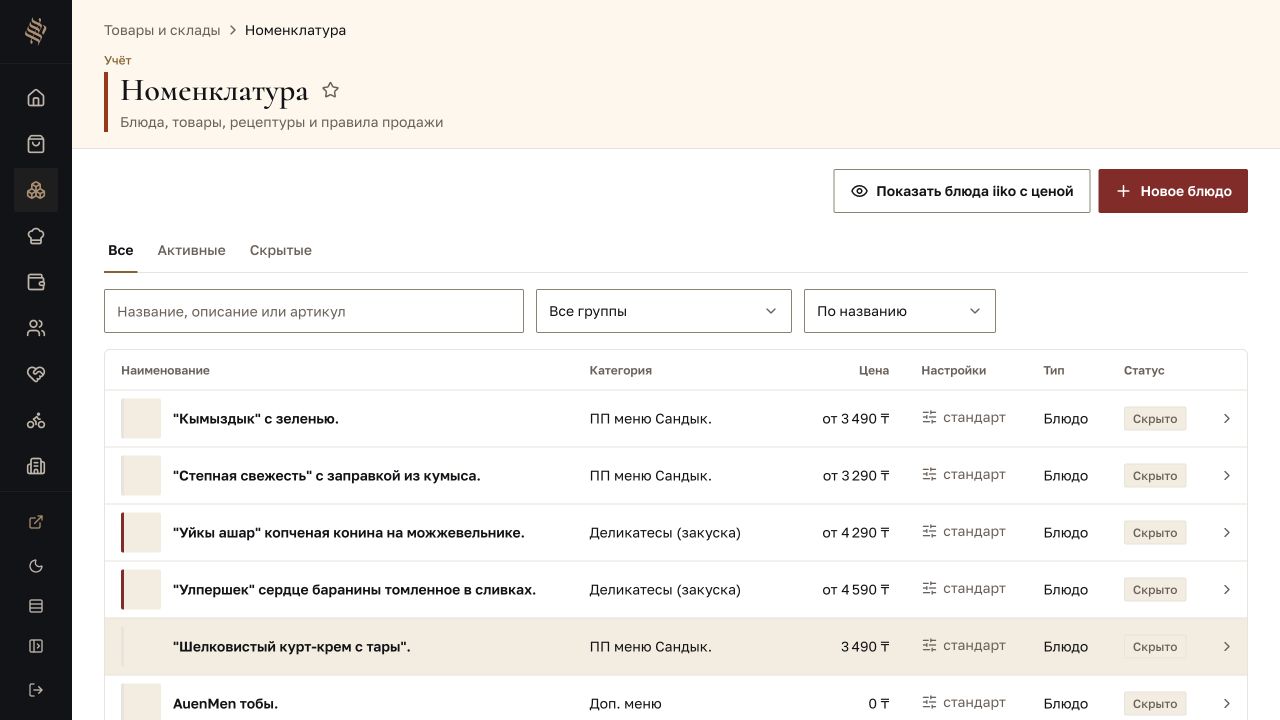Image resolution: width=1280 pixels, height=720 pixels.
Task: Open row chevron for "Уйкы ашар"
Action: (1227, 533)
